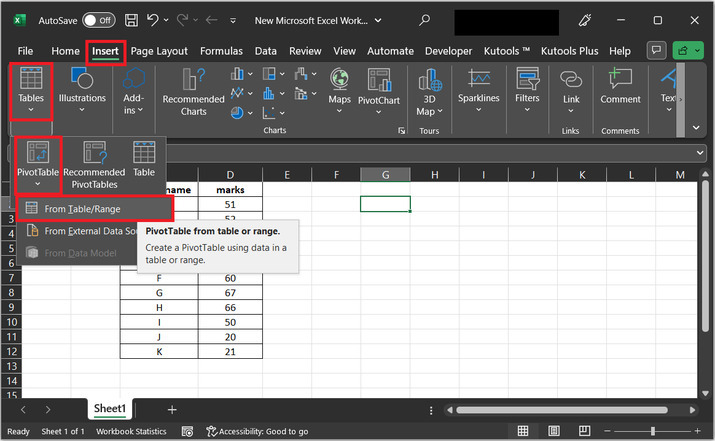Image resolution: width=715 pixels, height=441 pixels.
Task: Toggle the AutoSave switch
Action: point(98,20)
